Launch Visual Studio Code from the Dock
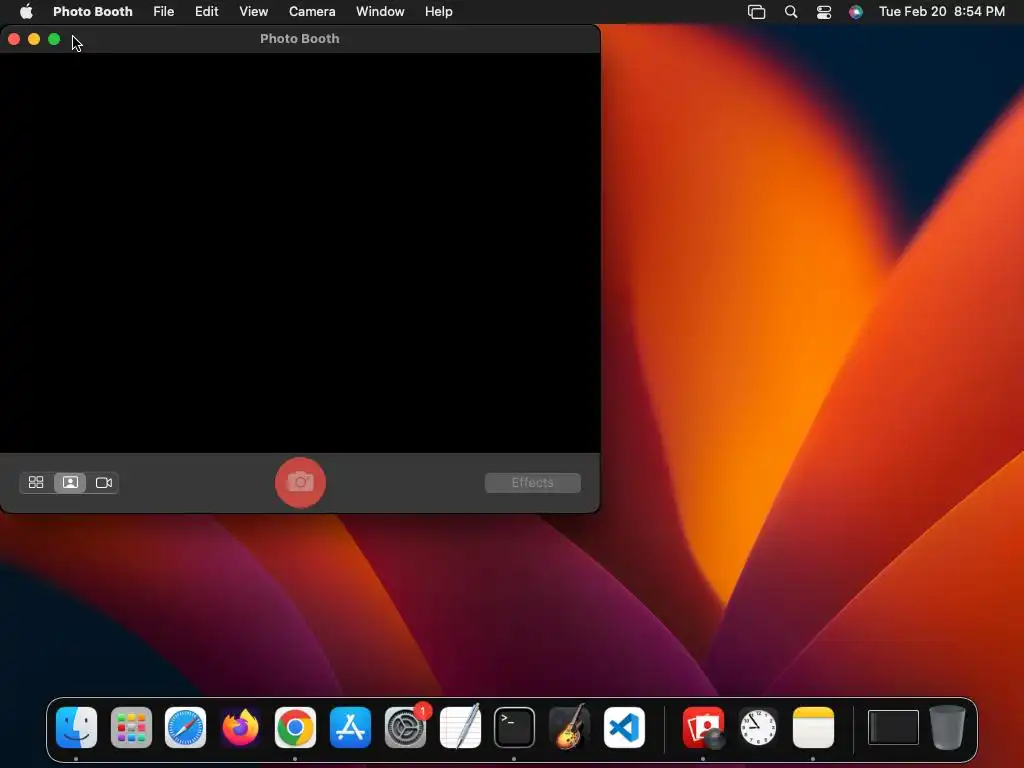The image size is (1024, 768). [x=624, y=727]
